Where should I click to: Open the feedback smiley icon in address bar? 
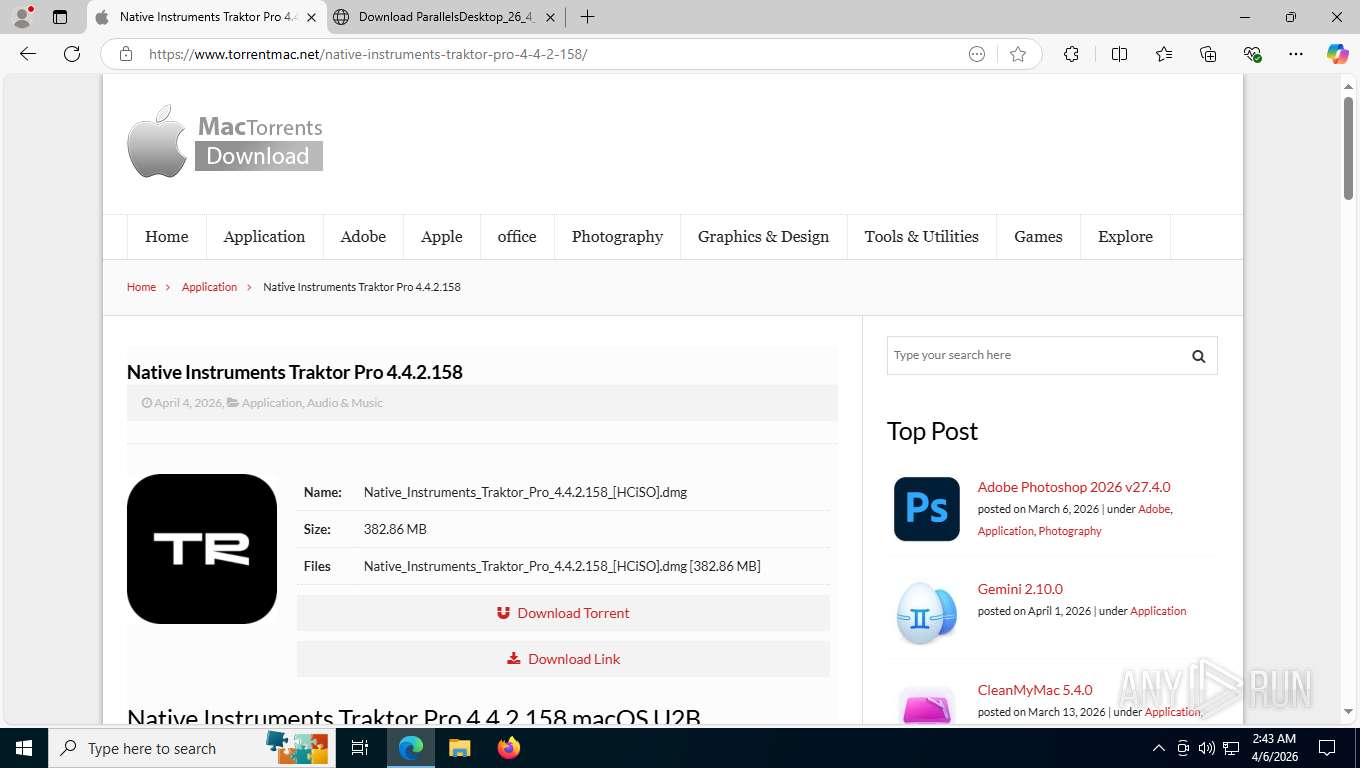click(977, 54)
